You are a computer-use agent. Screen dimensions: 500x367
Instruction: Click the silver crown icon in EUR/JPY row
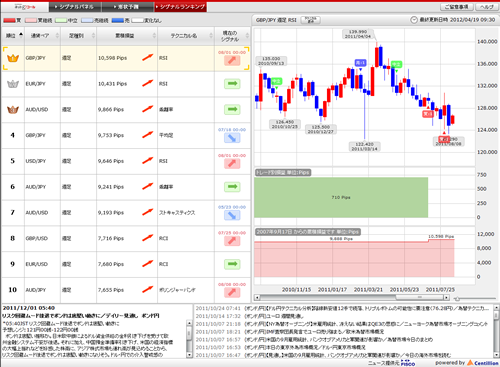(13, 84)
